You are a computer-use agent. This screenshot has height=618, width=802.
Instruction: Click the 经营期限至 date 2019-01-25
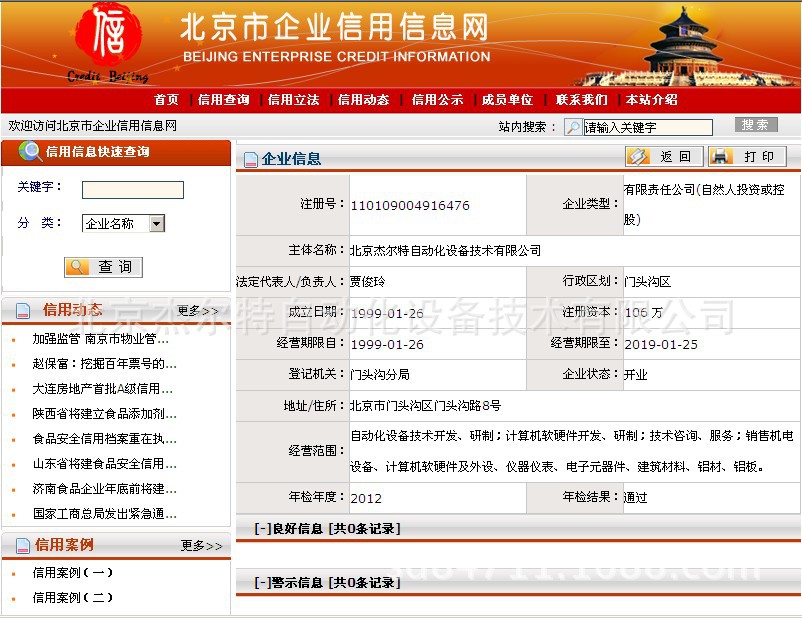click(661, 344)
